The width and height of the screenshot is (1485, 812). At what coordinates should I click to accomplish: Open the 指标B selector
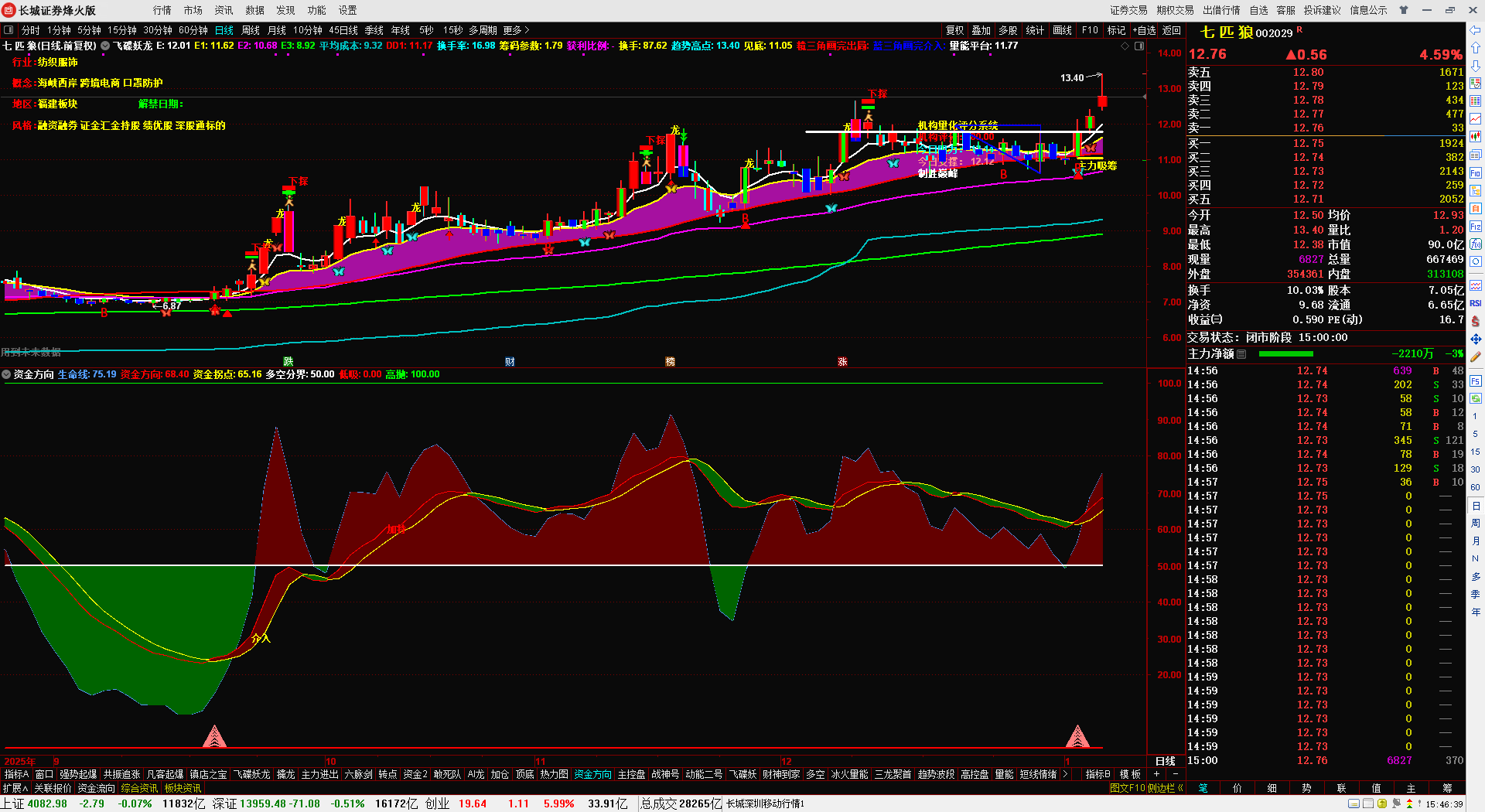click(1098, 774)
